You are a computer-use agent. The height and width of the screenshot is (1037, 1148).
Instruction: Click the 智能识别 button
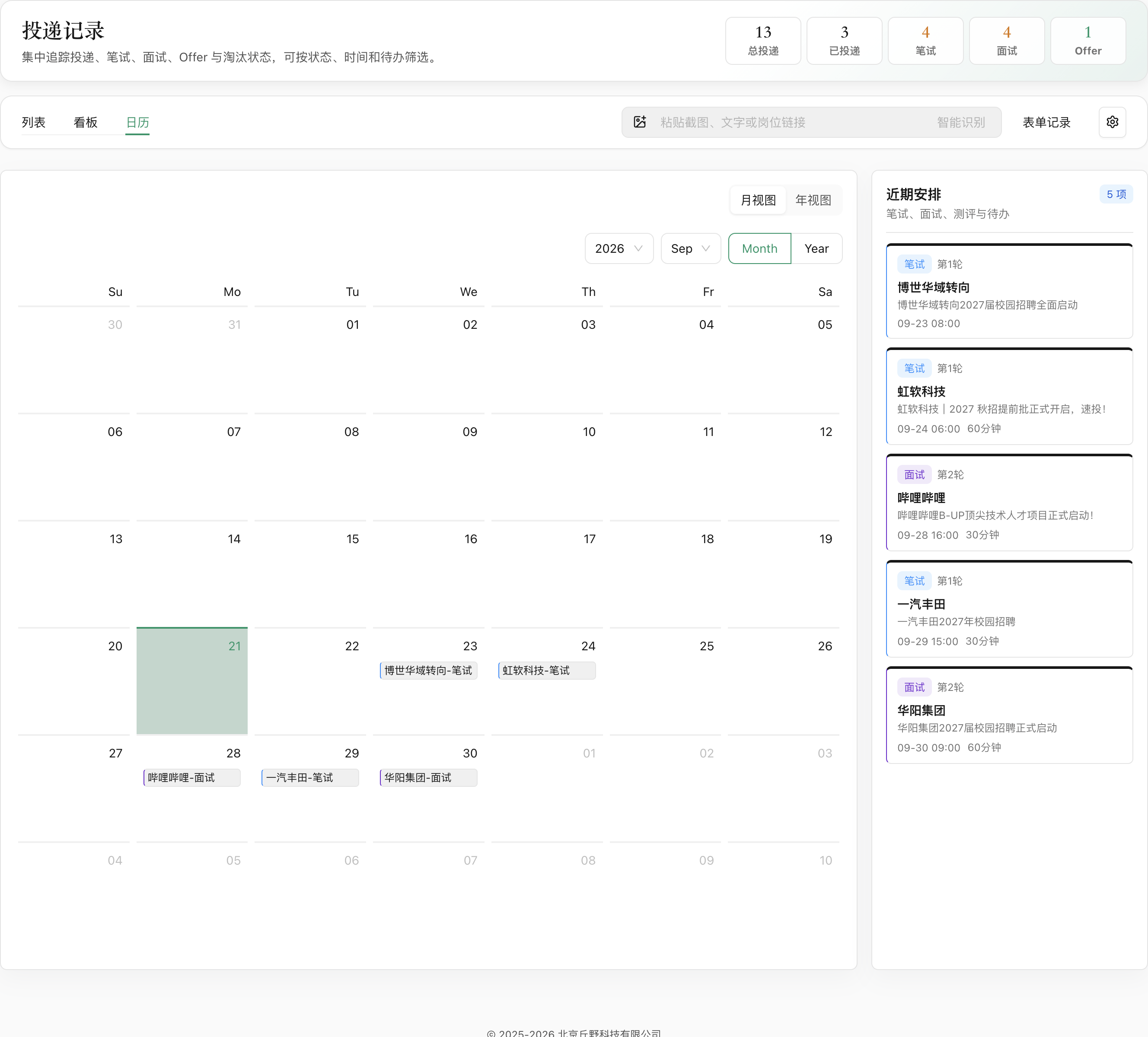pyautogui.click(x=961, y=122)
